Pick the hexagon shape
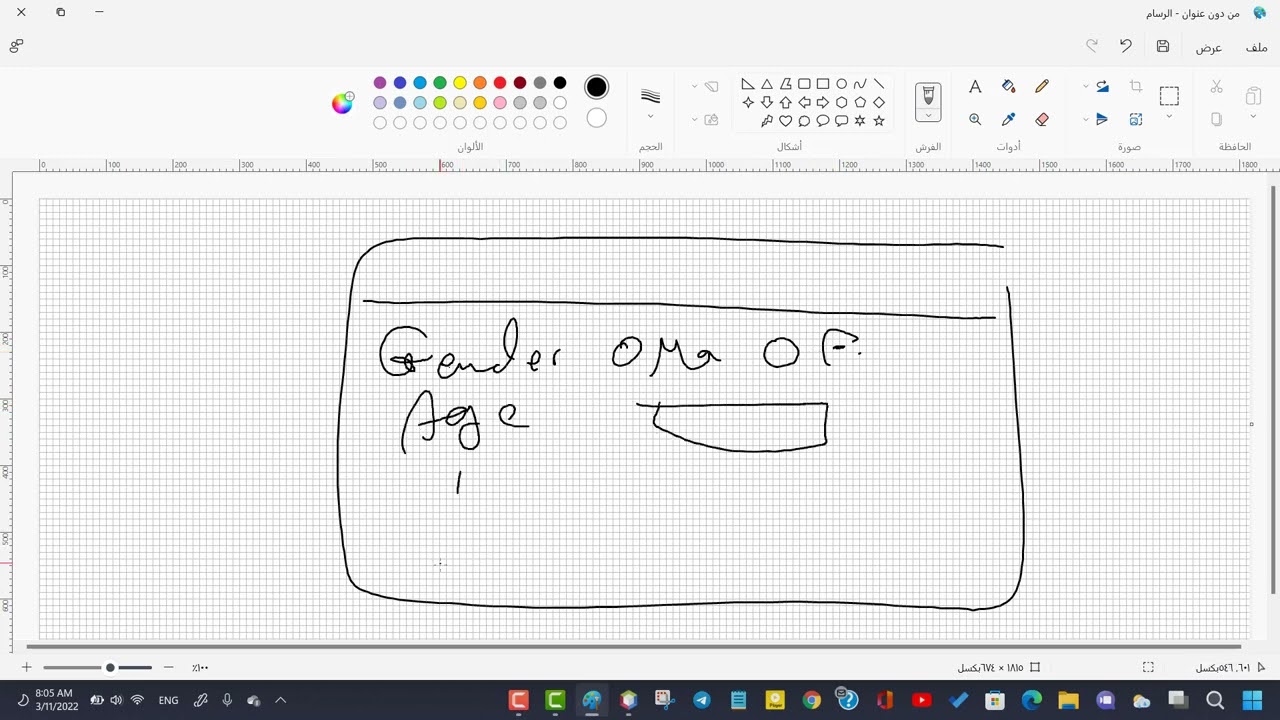The width and height of the screenshot is (1280, 720). 841,102
